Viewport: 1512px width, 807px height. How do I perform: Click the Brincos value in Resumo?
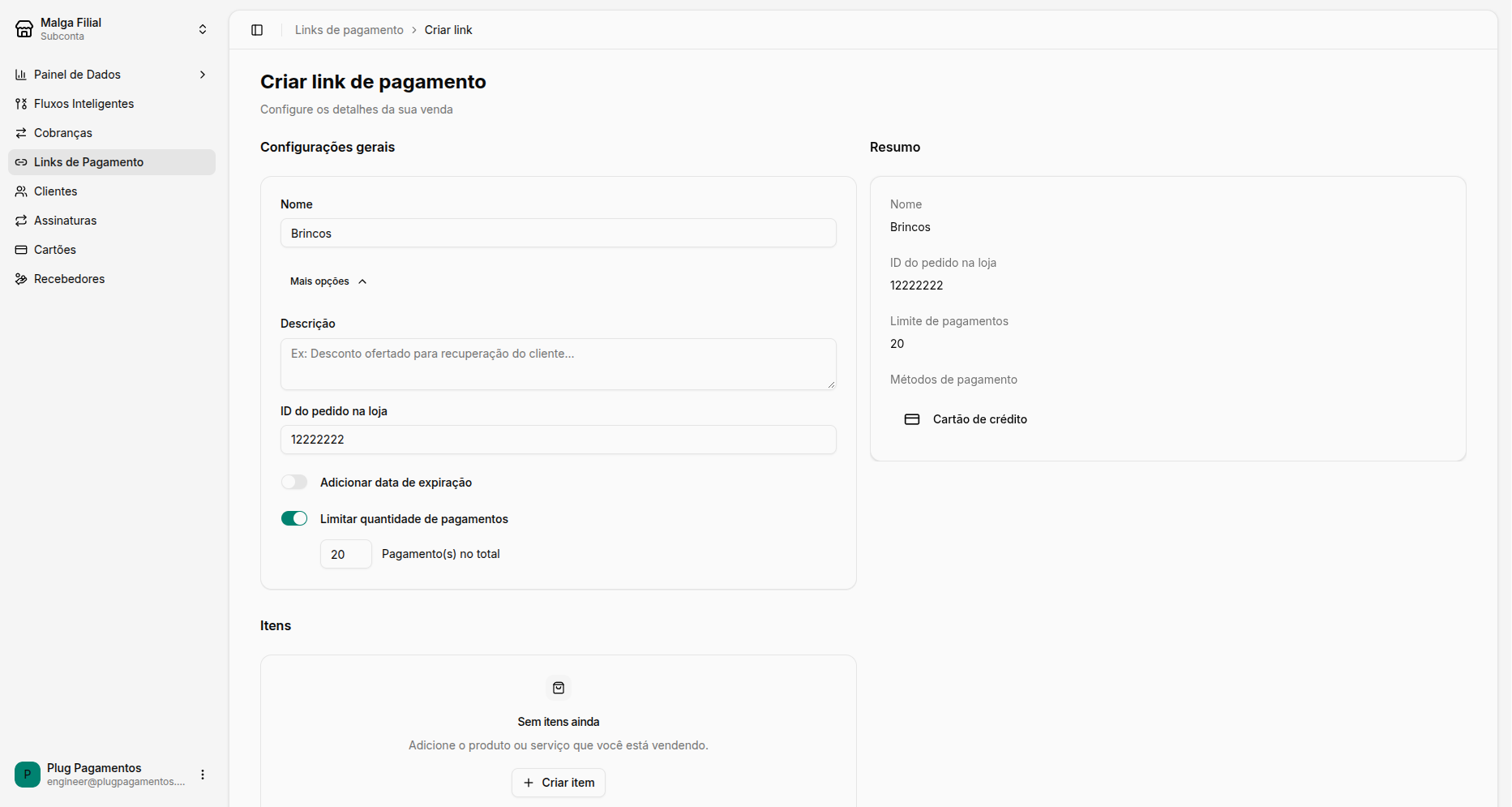click(910, 227)
